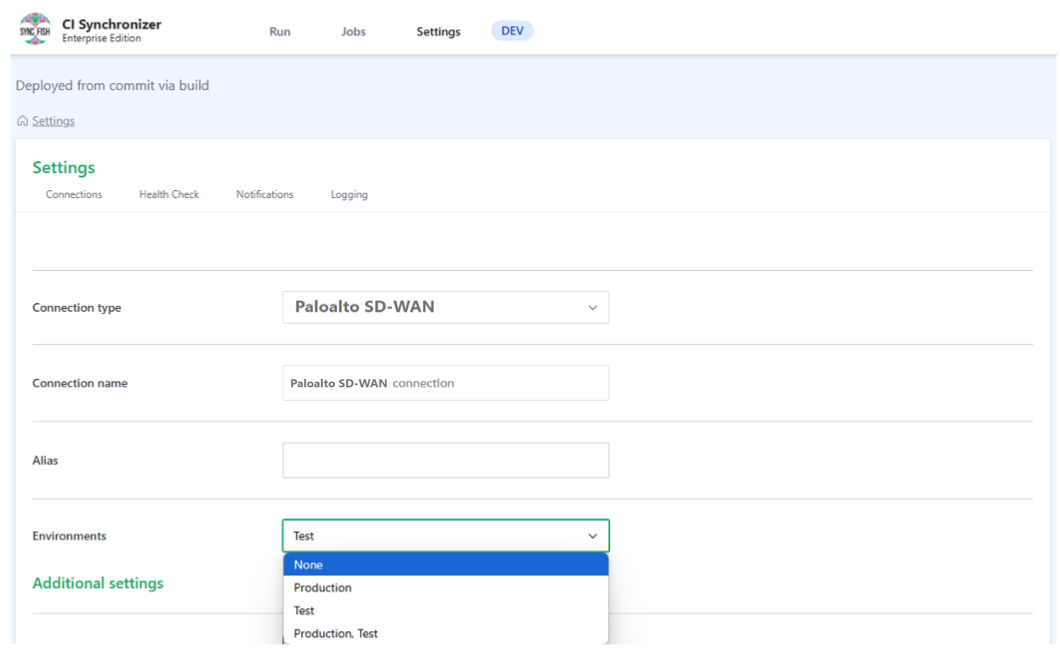Open the Run menu item

tap(280, 31)
